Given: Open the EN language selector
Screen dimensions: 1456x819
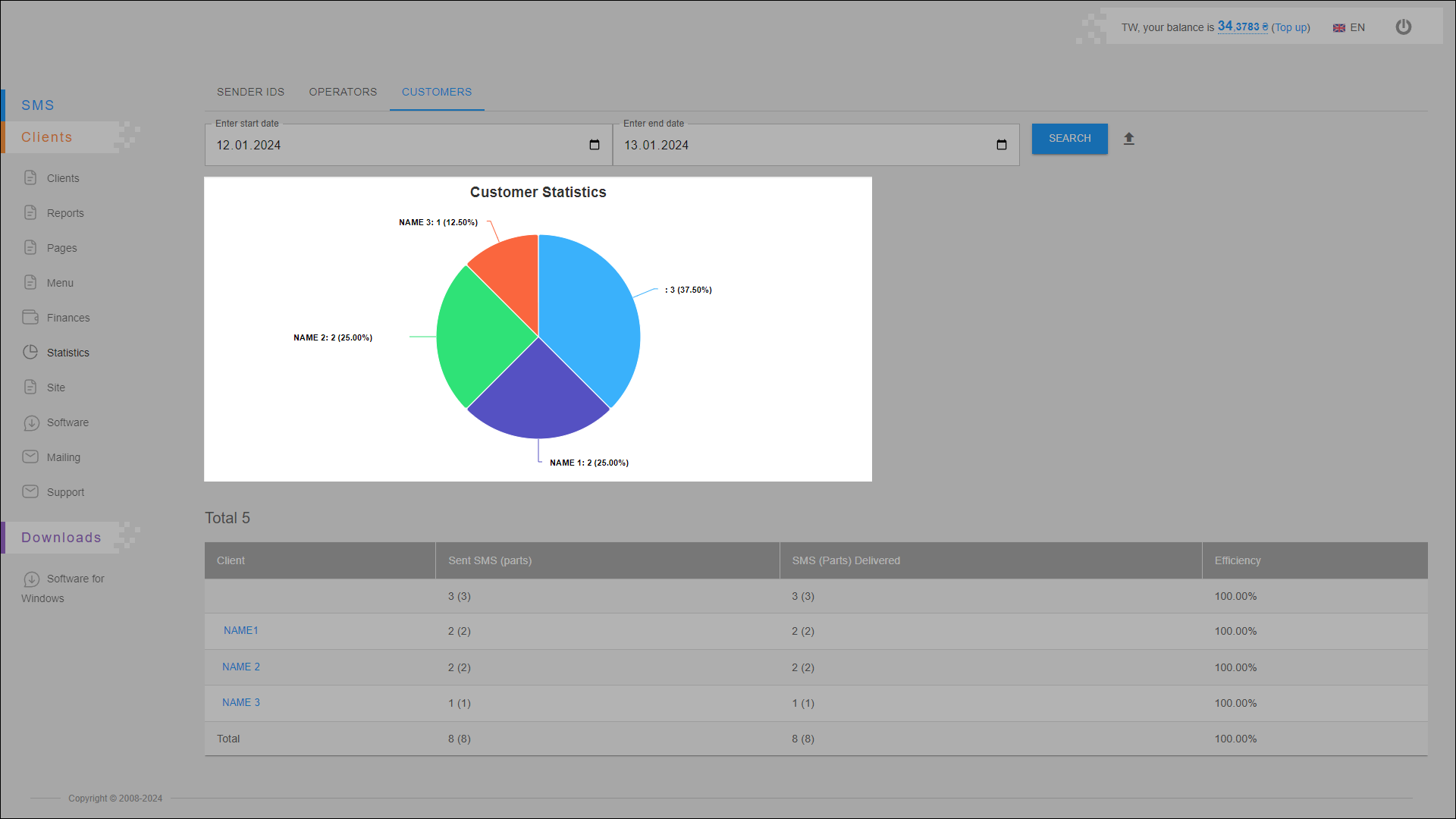Looking at the screenshot, I should coord(1349,27).
